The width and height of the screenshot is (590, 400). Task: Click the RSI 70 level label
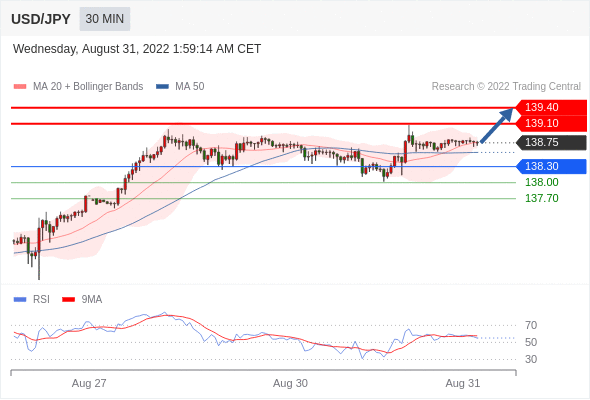tap(531, 325)
